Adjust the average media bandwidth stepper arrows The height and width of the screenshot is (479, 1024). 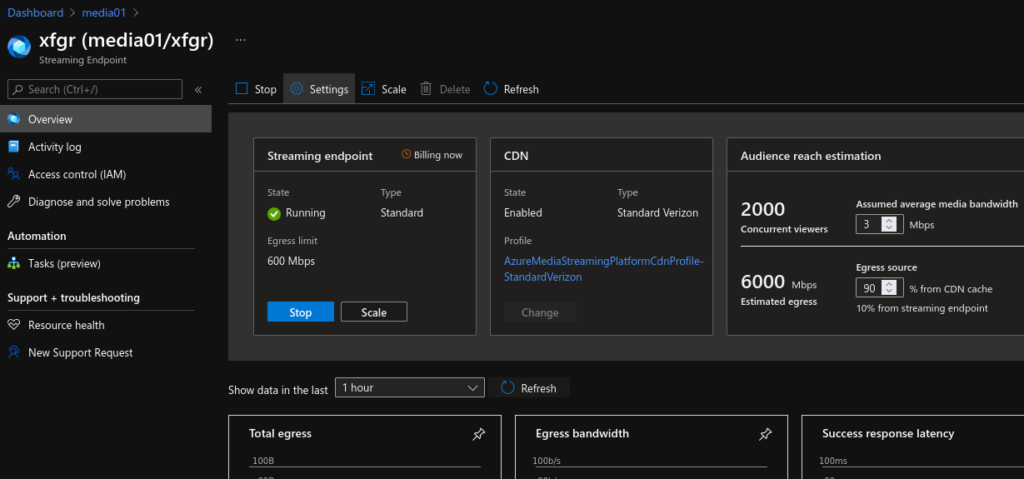pos(888,225)
